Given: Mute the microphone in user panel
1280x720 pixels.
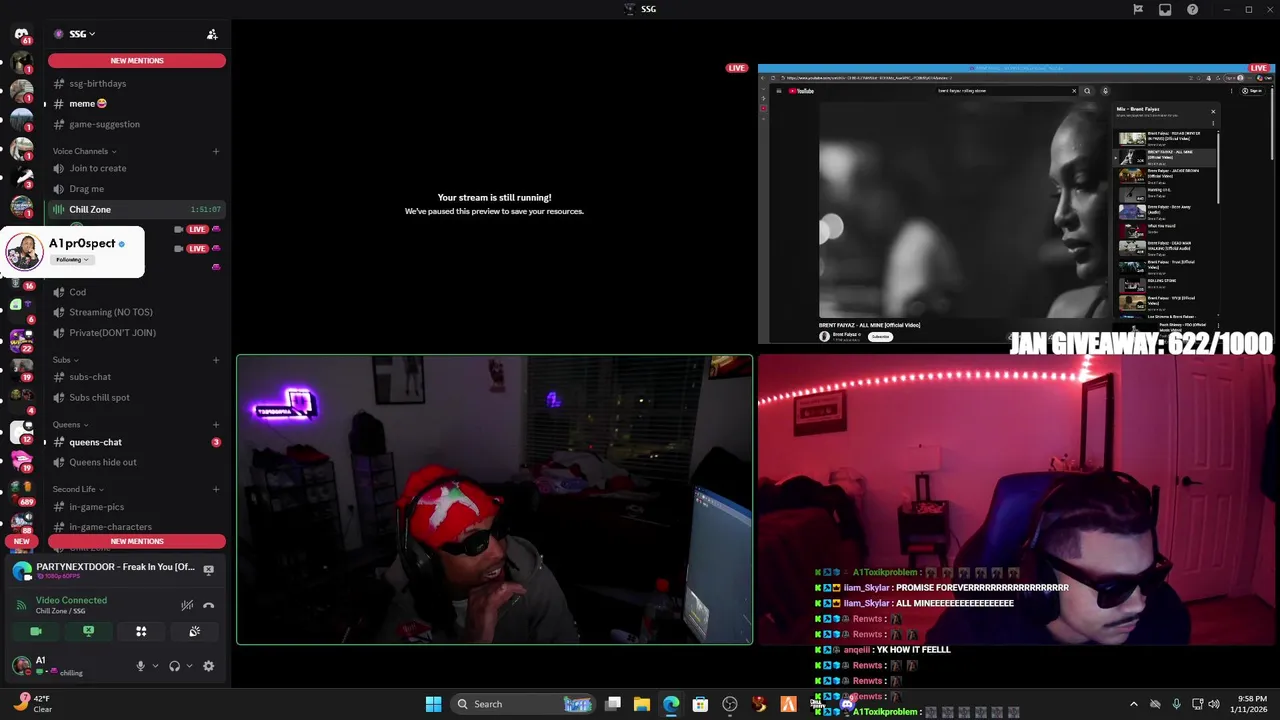Looking at the screenshot, I should pyautogui.click(x=141, y=666).
